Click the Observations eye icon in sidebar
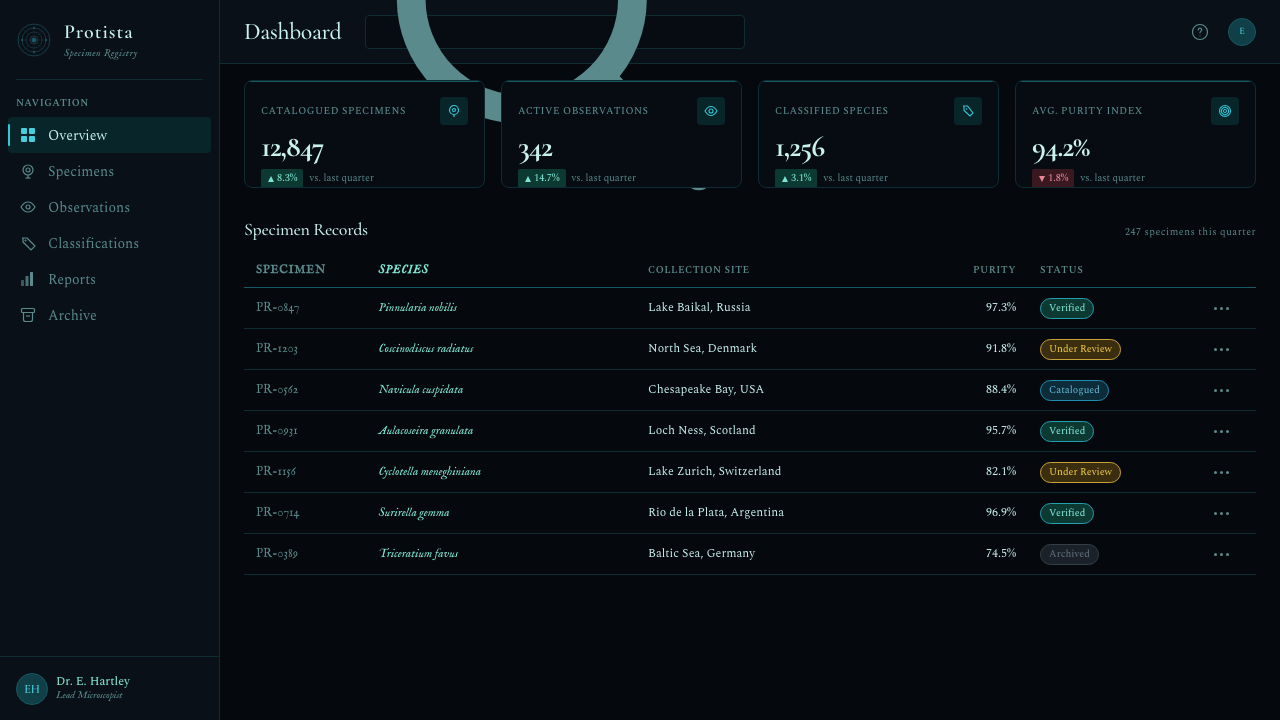Image resolution: width=1280 pixels, height=720 pixels. [x=28, y=207]
